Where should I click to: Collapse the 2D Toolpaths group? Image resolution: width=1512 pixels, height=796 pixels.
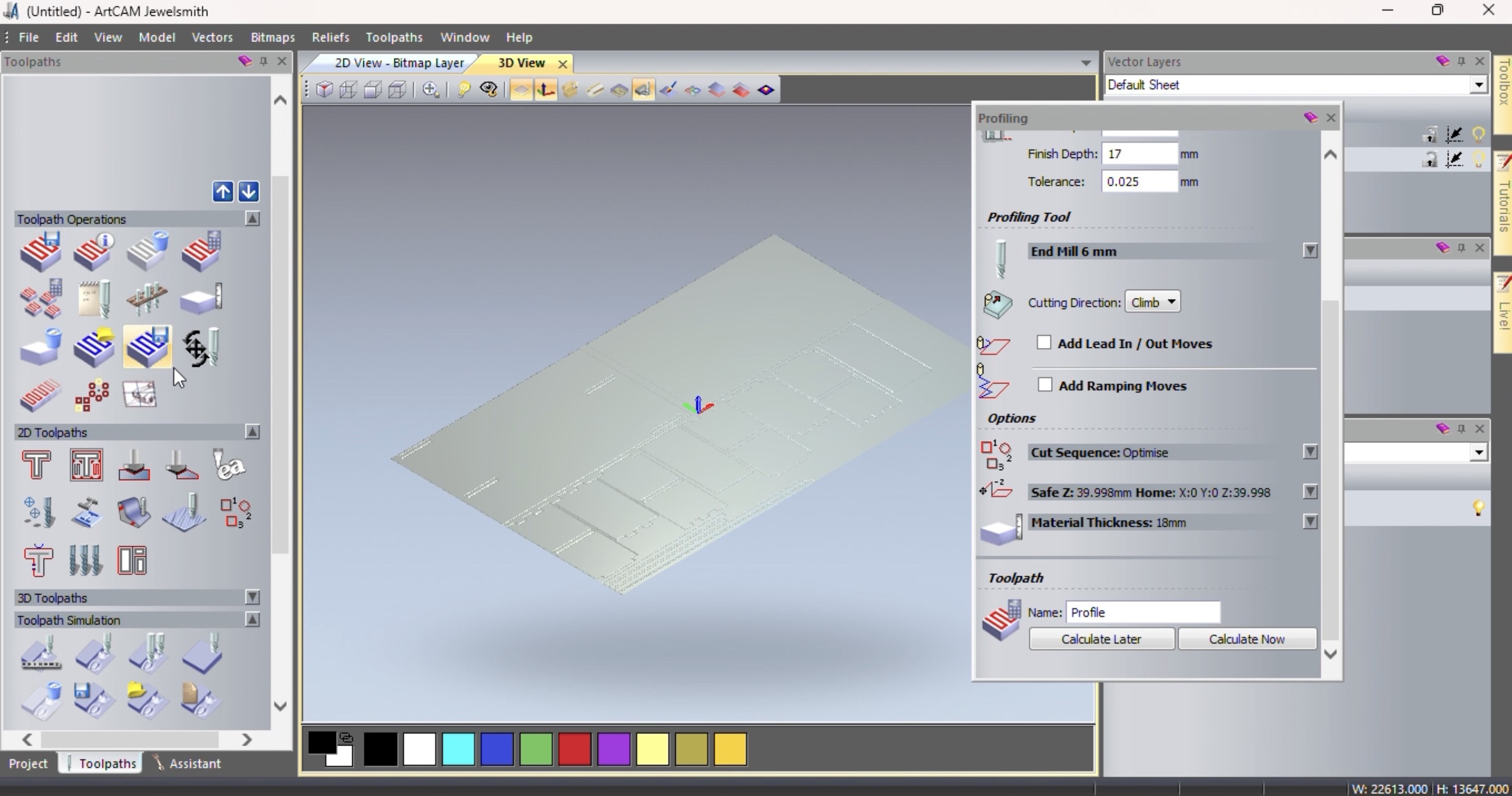252,432
